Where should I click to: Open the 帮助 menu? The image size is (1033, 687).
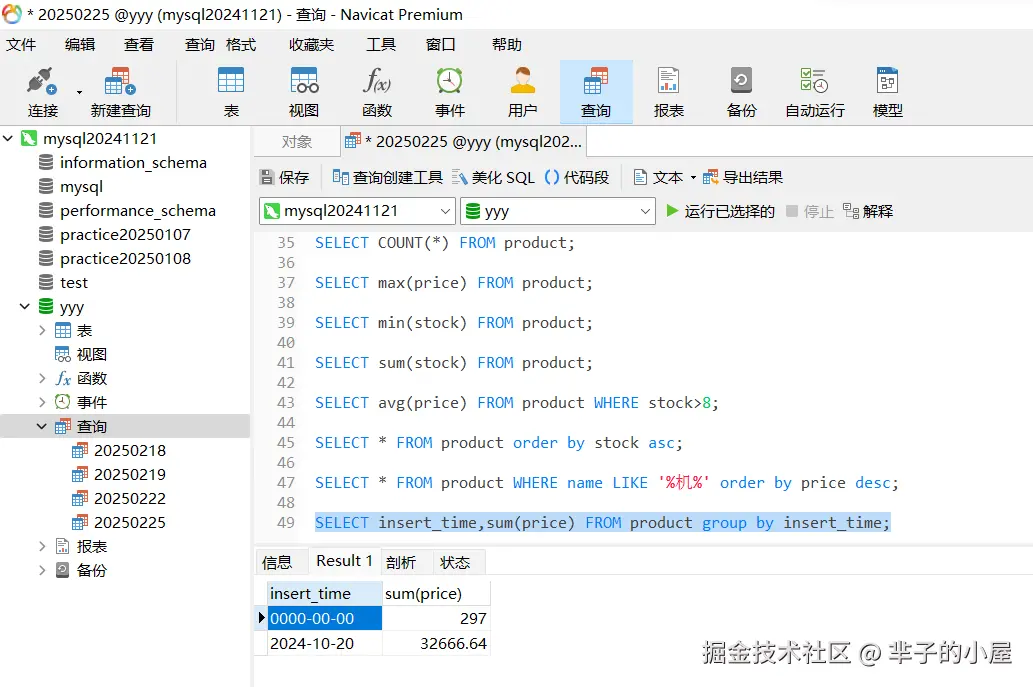pyautogui.click(x=507, y=45)
